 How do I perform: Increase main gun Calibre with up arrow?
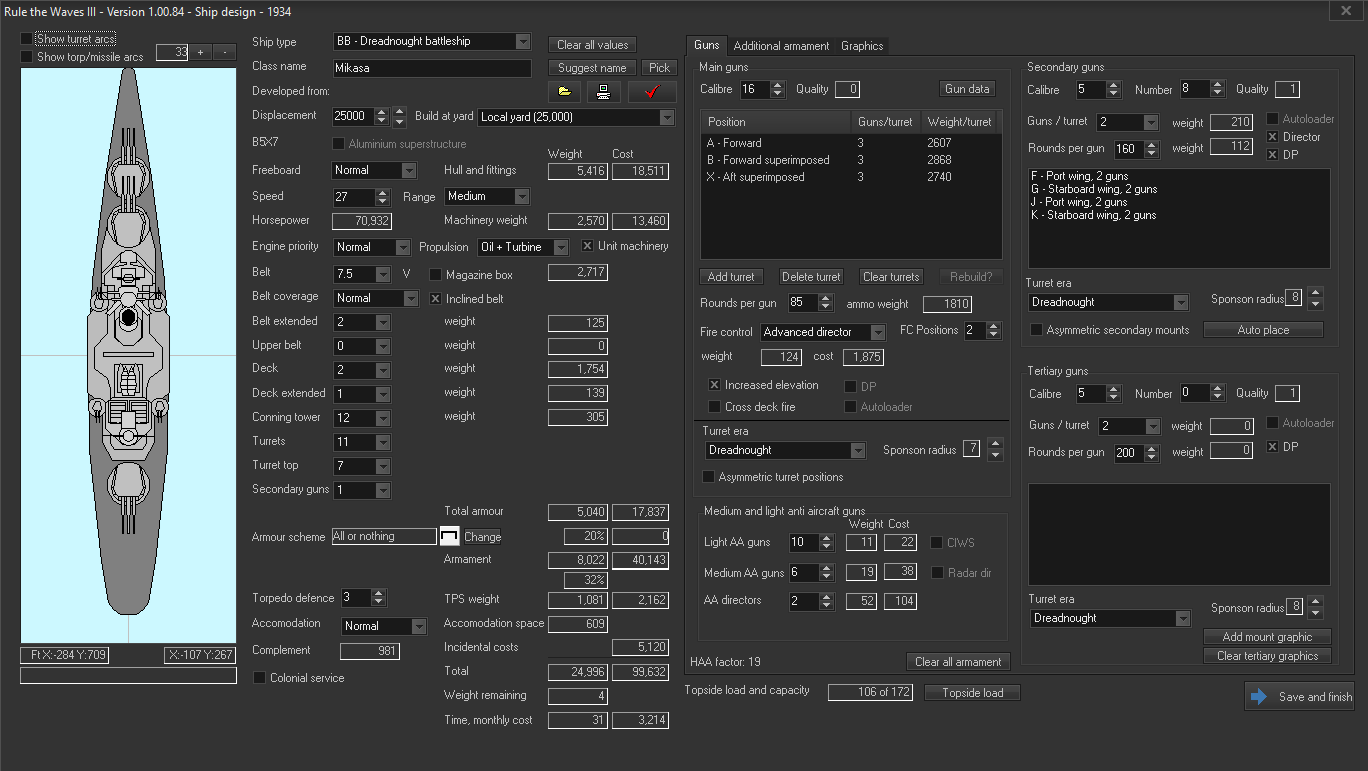[x=777, y=85]
